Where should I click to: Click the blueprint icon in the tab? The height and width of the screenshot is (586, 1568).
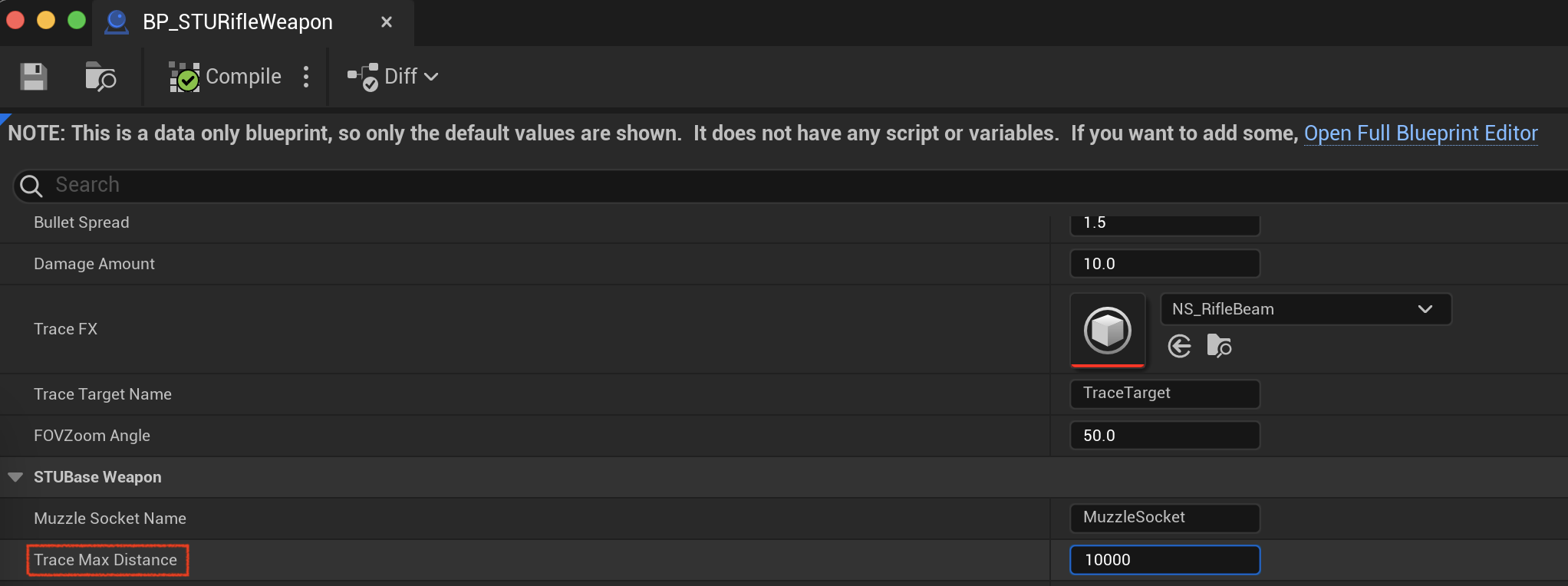pyautogui.click(x=117, y=21)
